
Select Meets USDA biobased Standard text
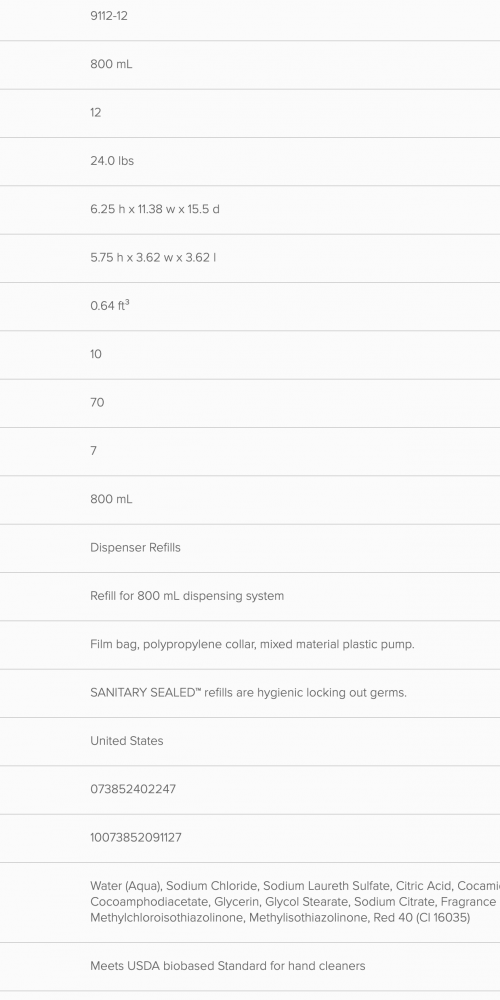tap(228, 966)
